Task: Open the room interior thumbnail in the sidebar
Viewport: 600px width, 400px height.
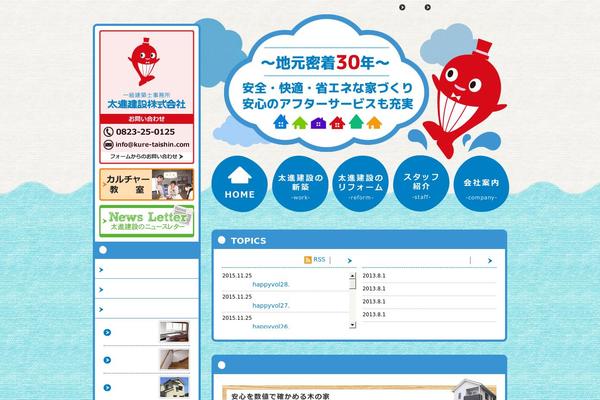Action: (174, 331)
